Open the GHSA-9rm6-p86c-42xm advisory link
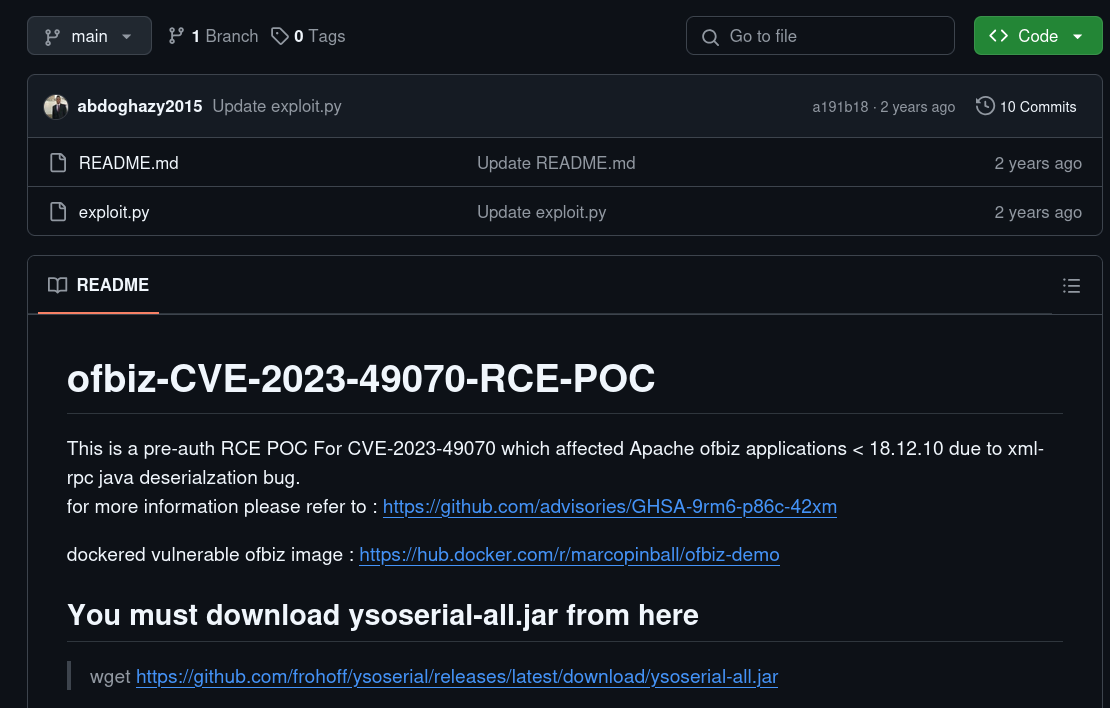The height and width of the screenshot is (708, 1110). (610, 506)
